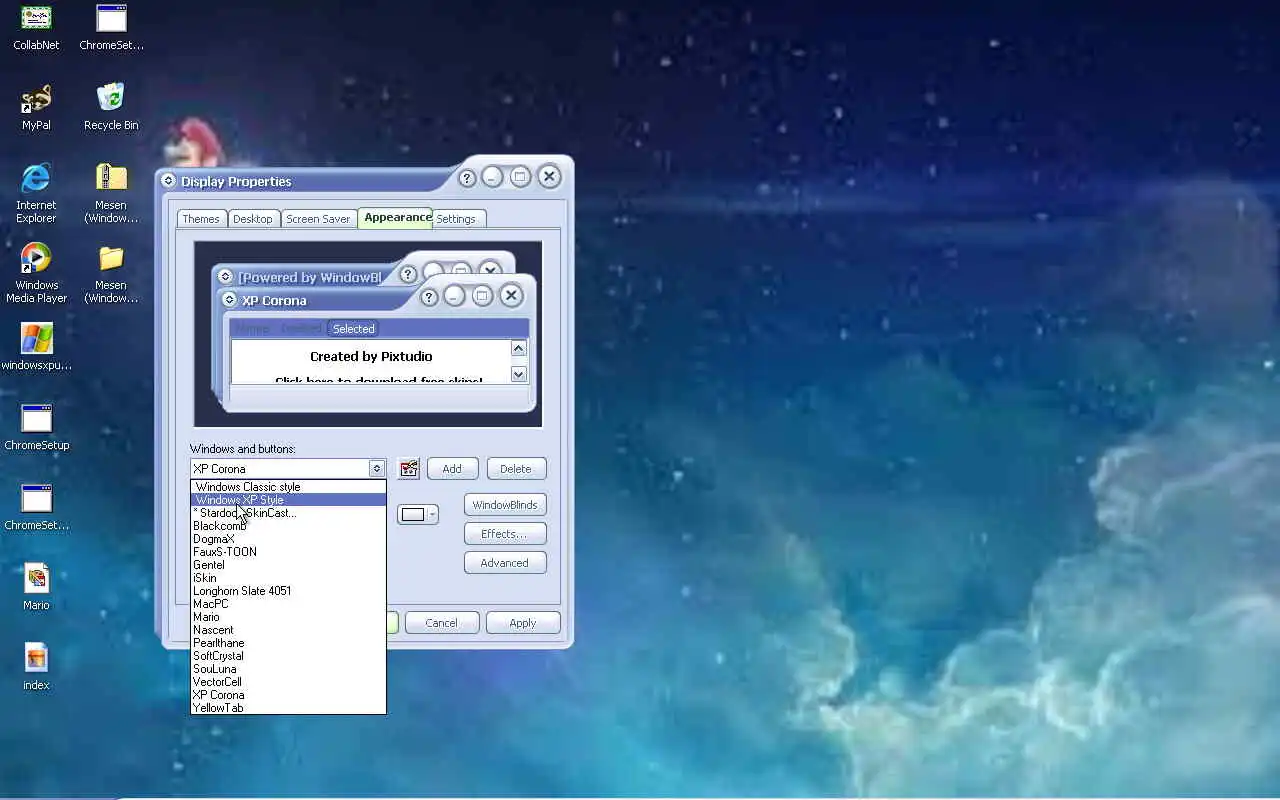Viewport: 1280px width, 800px height.
Task: Collapse the XP Corona style dropdown
Action: tap(376, 468)
